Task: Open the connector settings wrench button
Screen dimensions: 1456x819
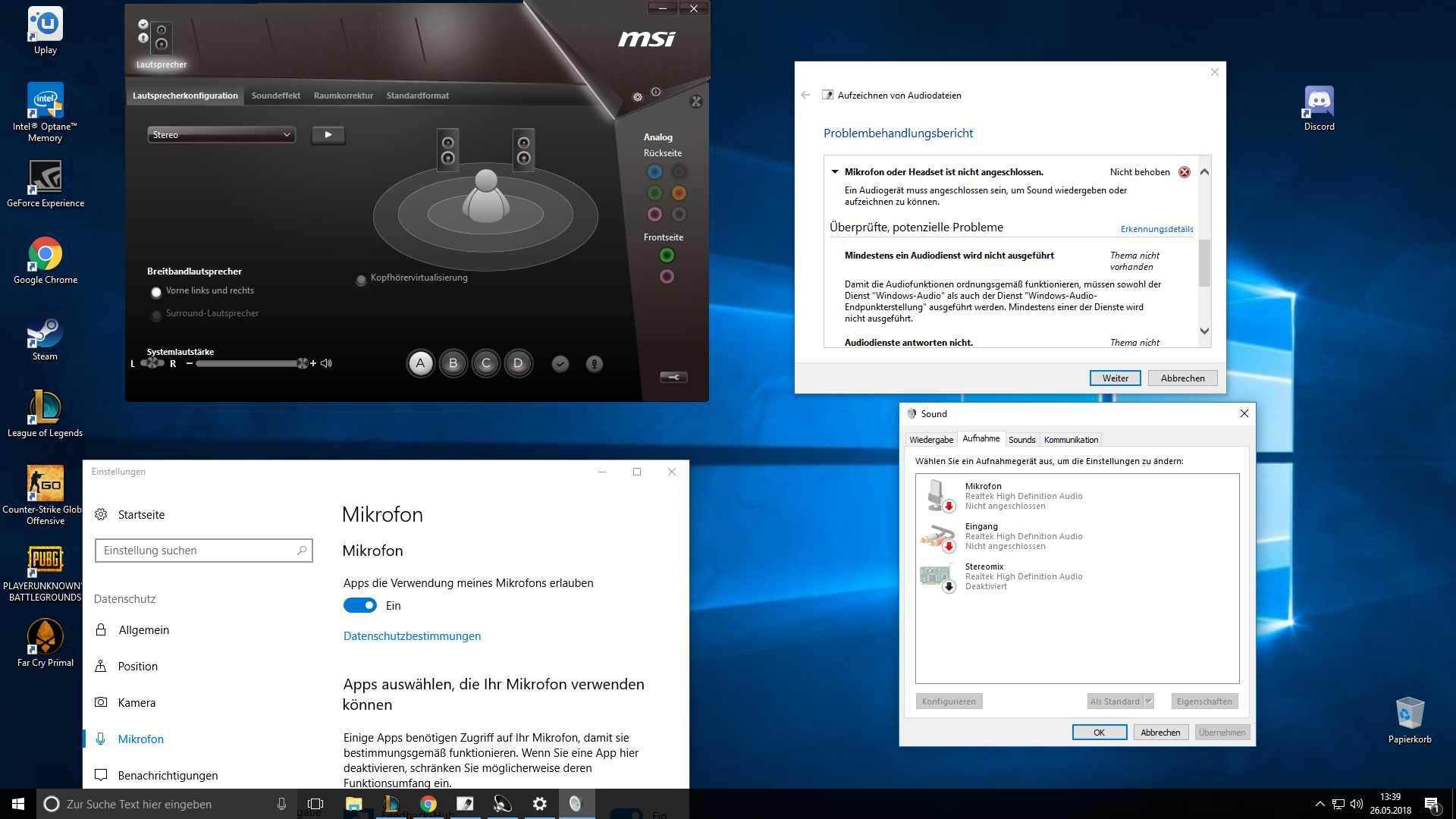Action: pos(673,377)
